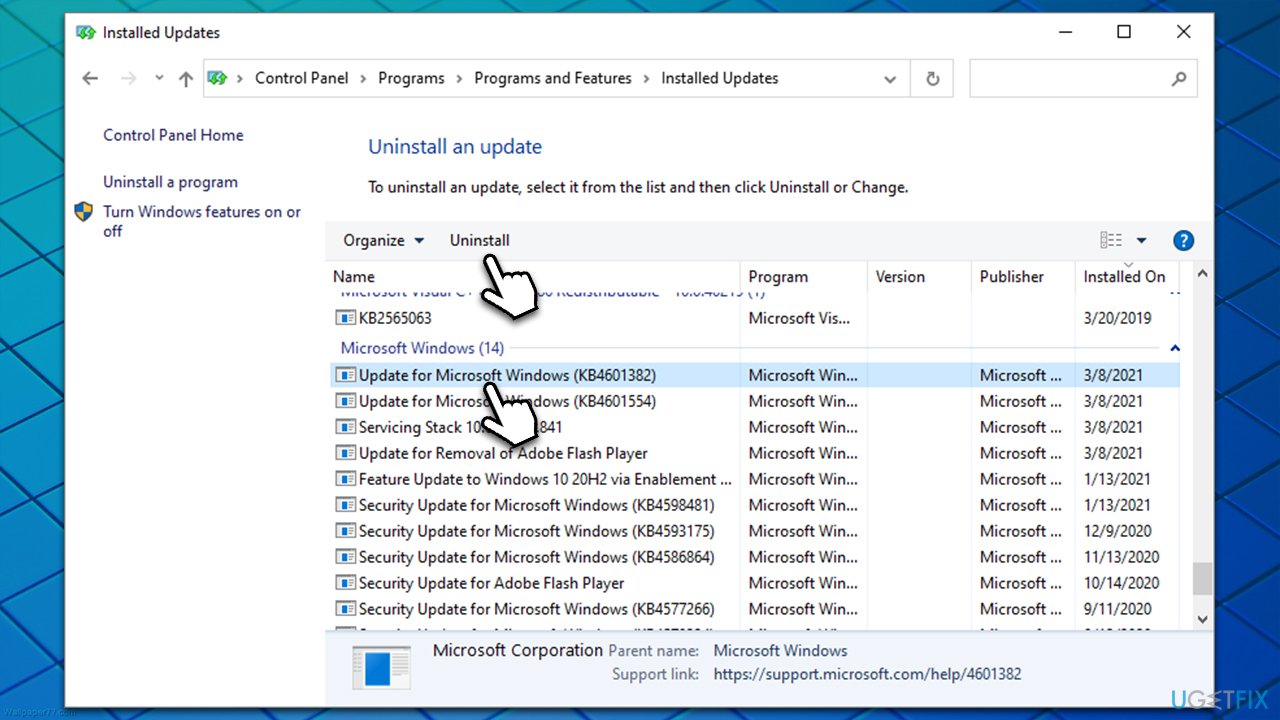Refresh the page using the refresh icon

[x=931, y=78]
